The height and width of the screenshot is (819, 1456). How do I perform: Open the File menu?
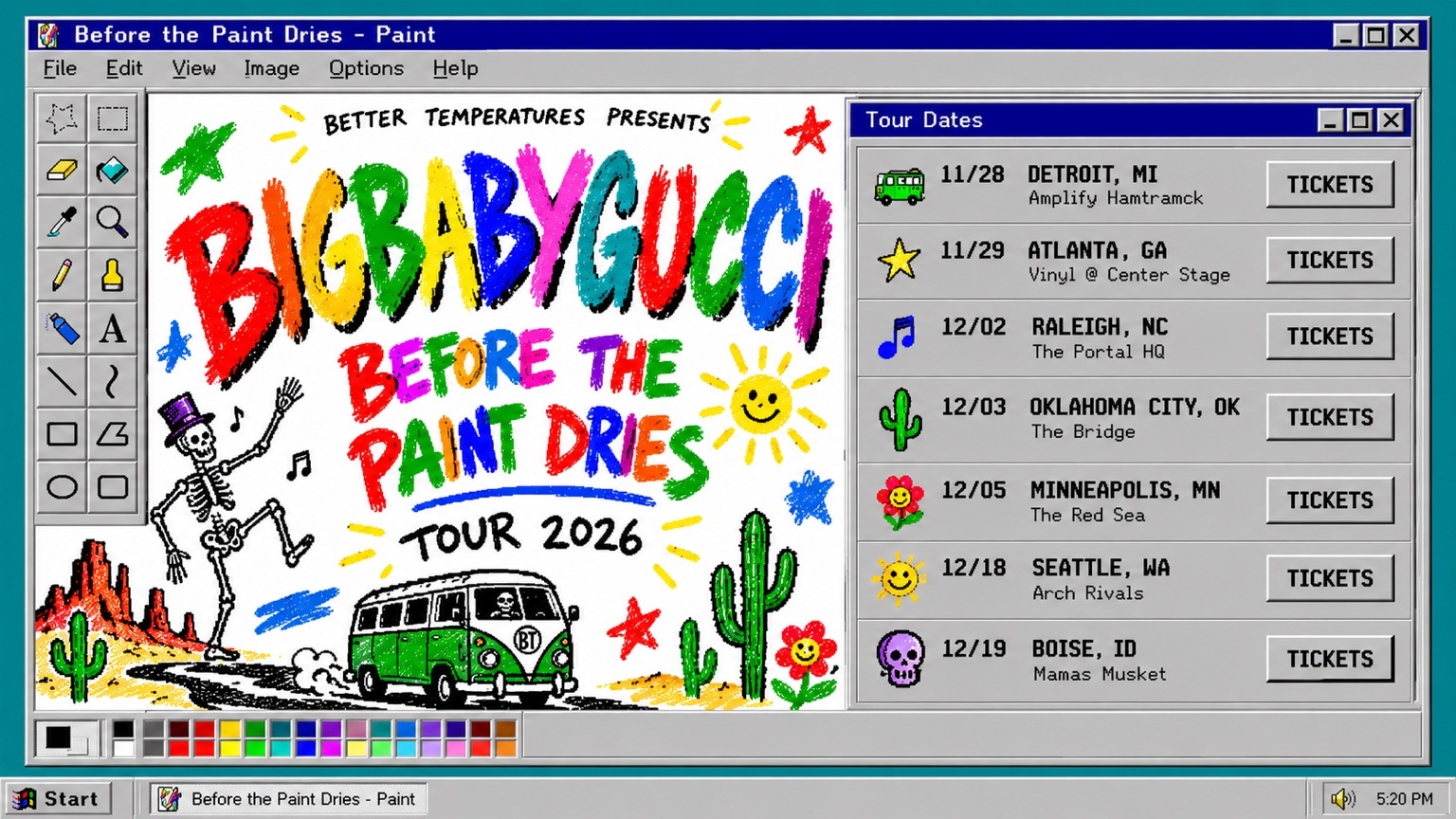tap(60, 68)
